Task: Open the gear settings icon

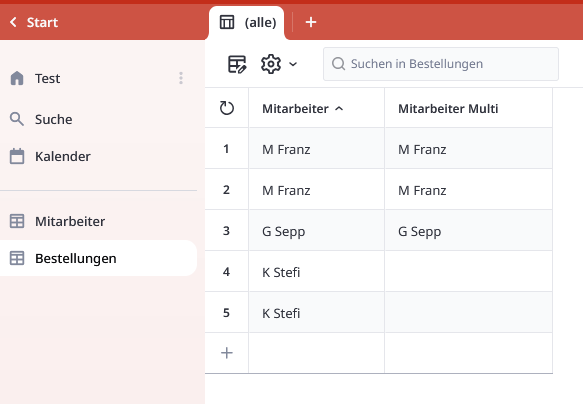Action: point(271,64)
